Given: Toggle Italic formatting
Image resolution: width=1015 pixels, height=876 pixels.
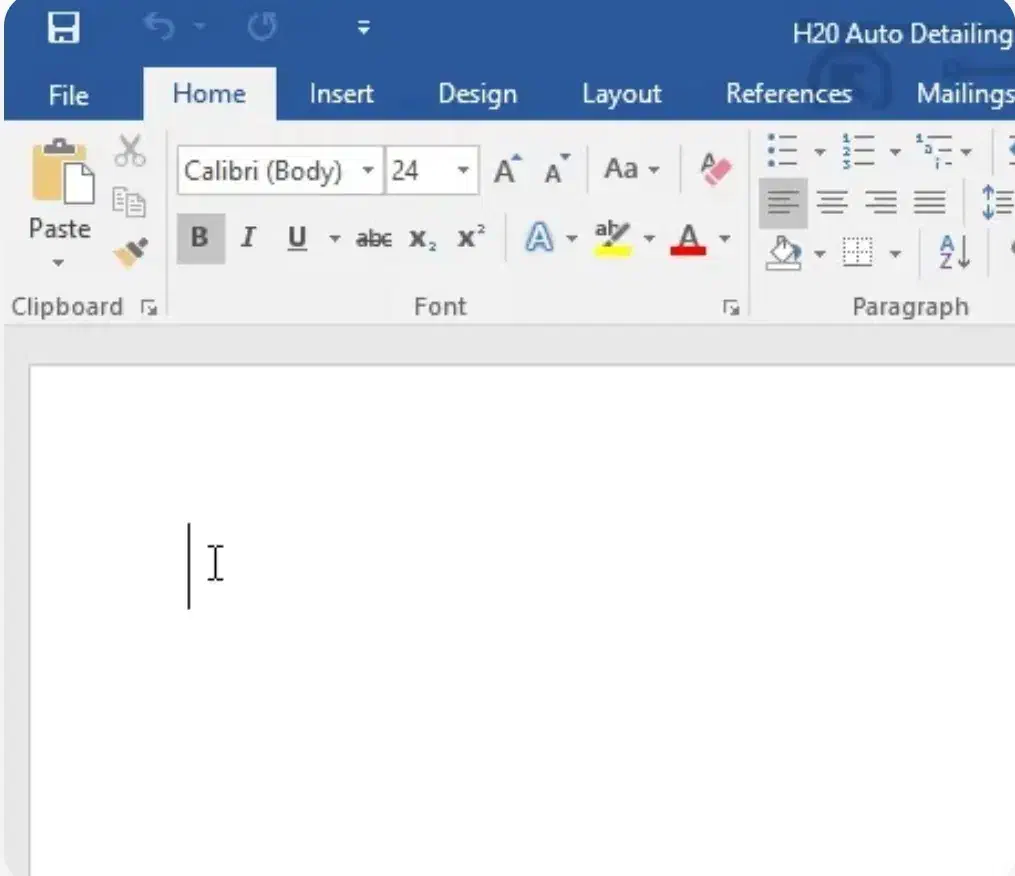Looking at the screenshot, I should coord(248,238).
